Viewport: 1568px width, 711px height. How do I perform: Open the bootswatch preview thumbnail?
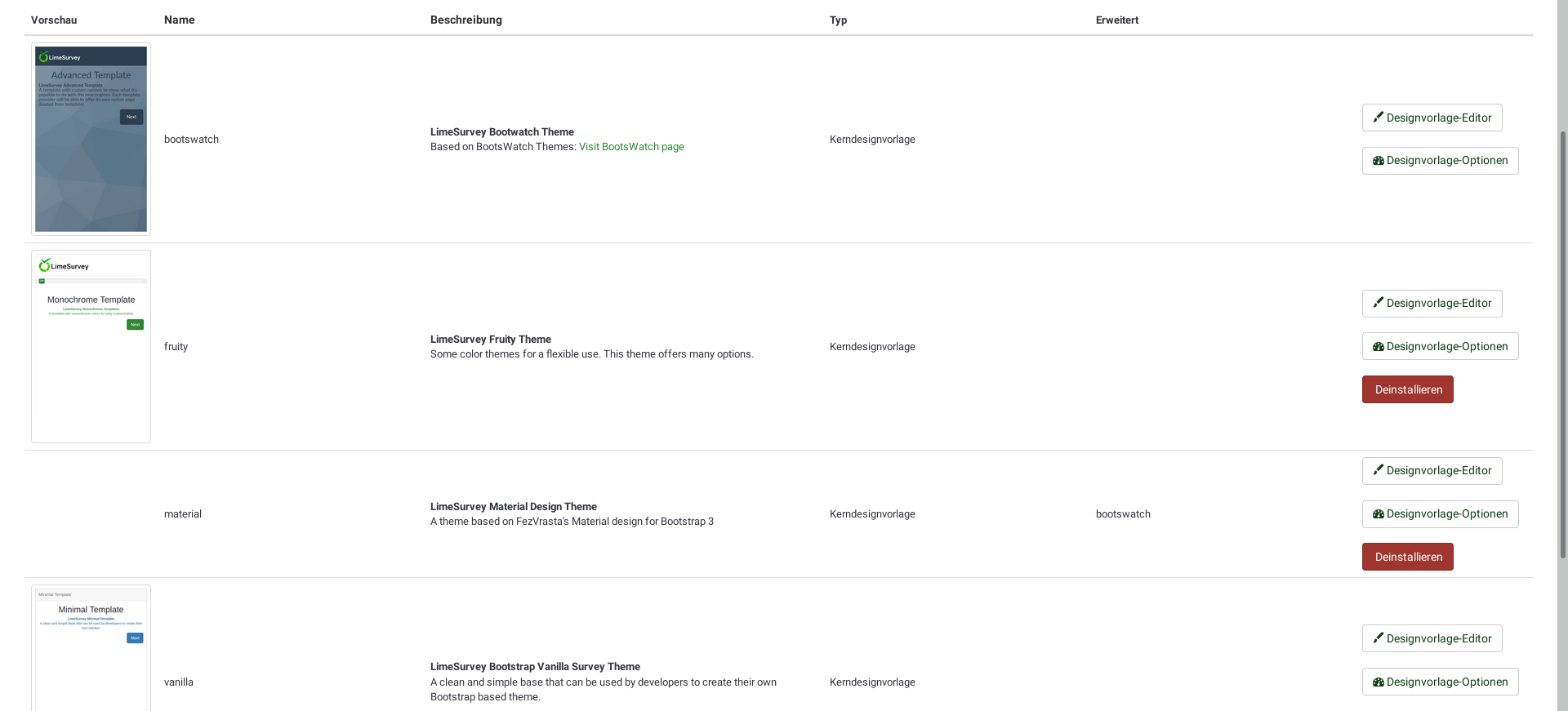point(91,139)
